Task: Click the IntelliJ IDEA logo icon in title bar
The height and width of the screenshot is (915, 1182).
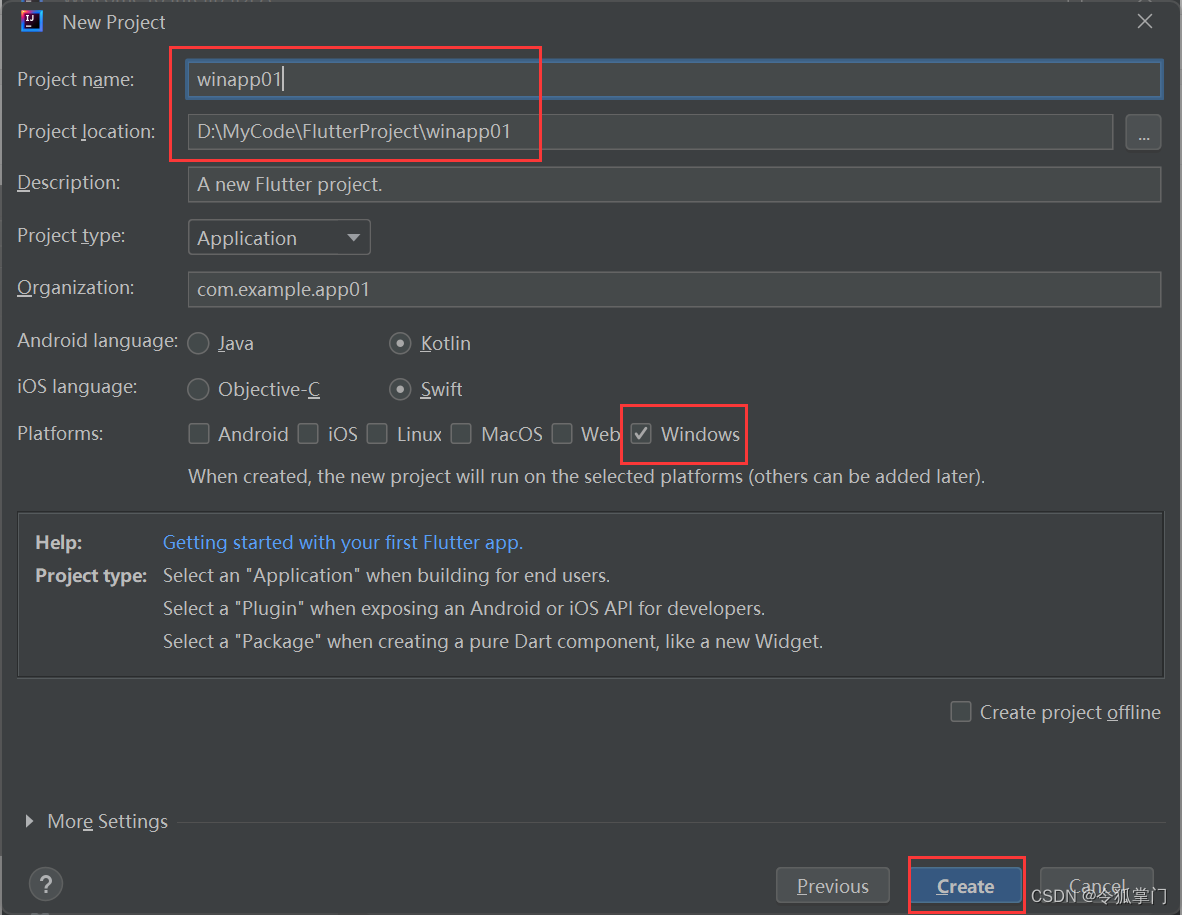Action: click(32, 21)
